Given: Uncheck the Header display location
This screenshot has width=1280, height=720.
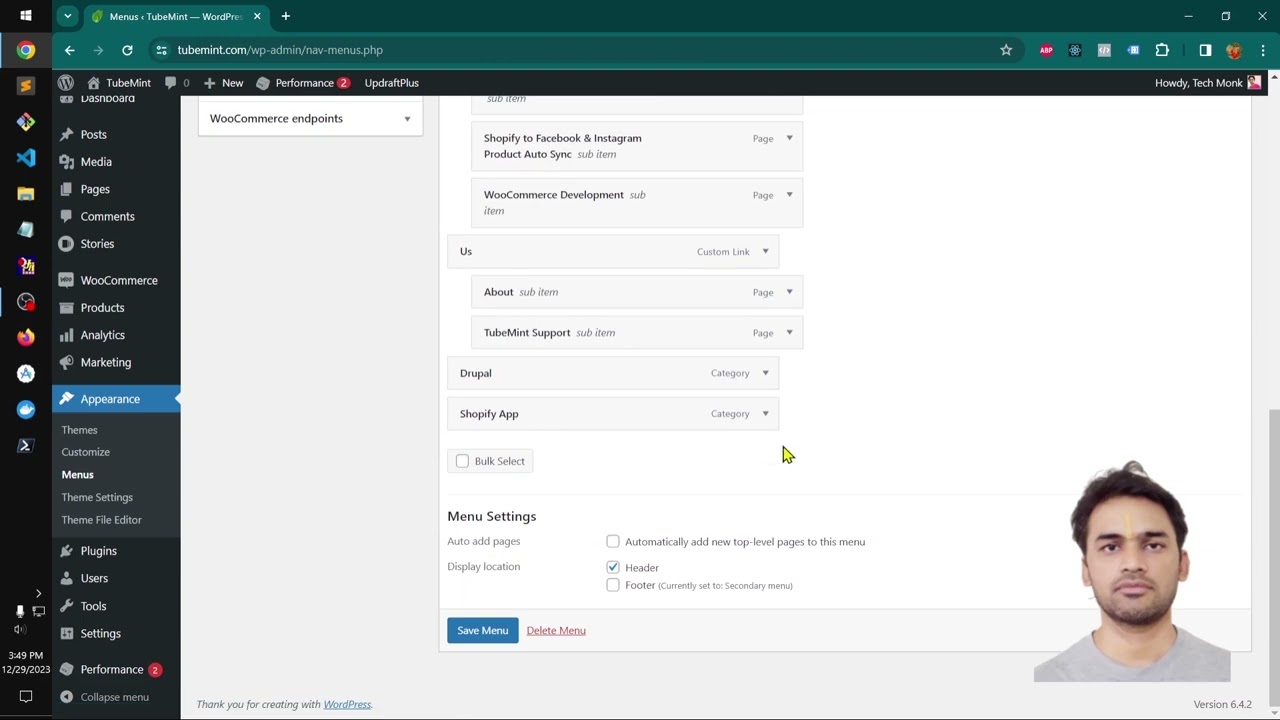Looking at the screenshot, I should (613, 567).
